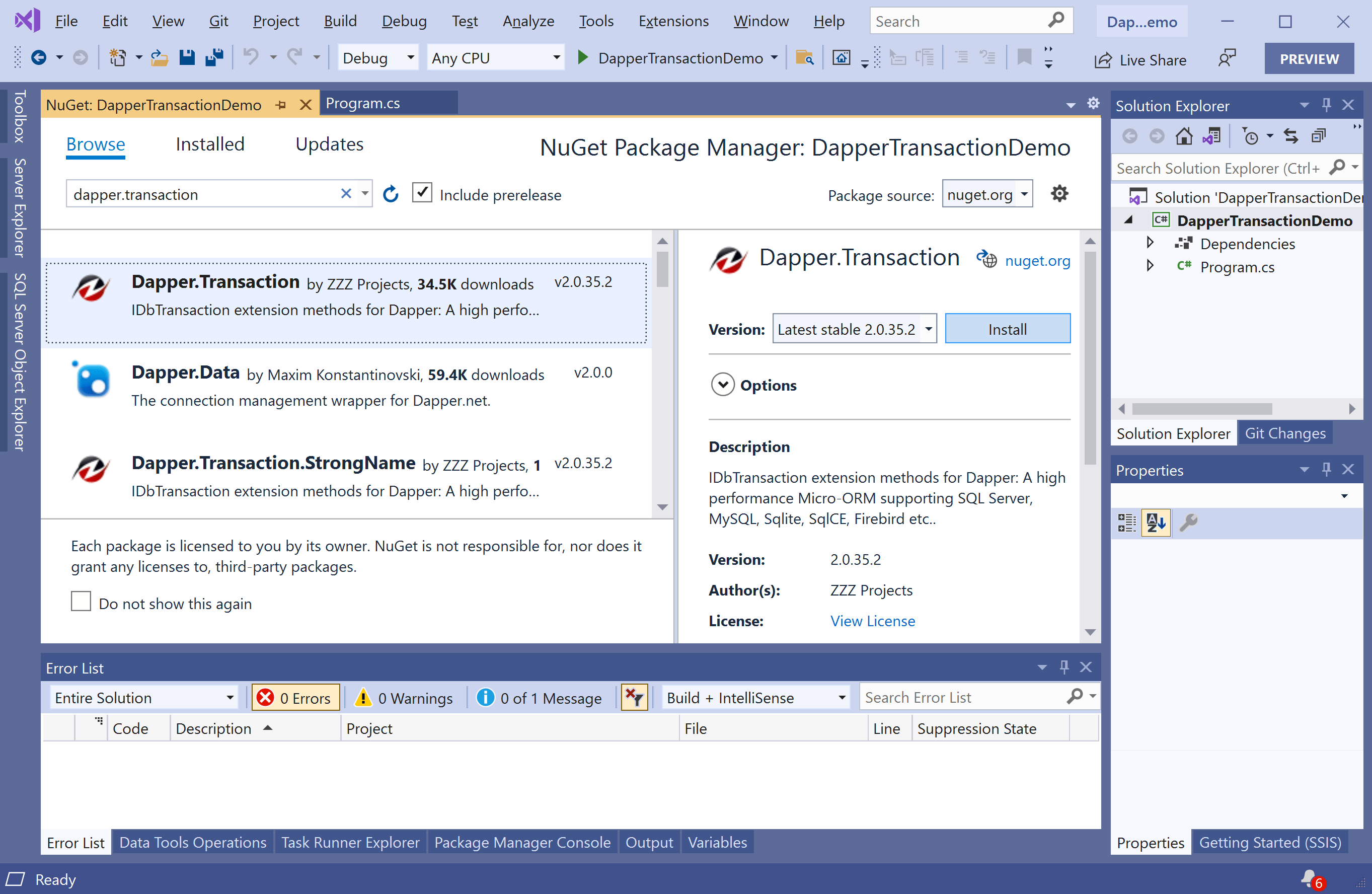Uncheck the Include prerelease checkbox
This screenshot has height=894, width=1372.
click(423, 192)
